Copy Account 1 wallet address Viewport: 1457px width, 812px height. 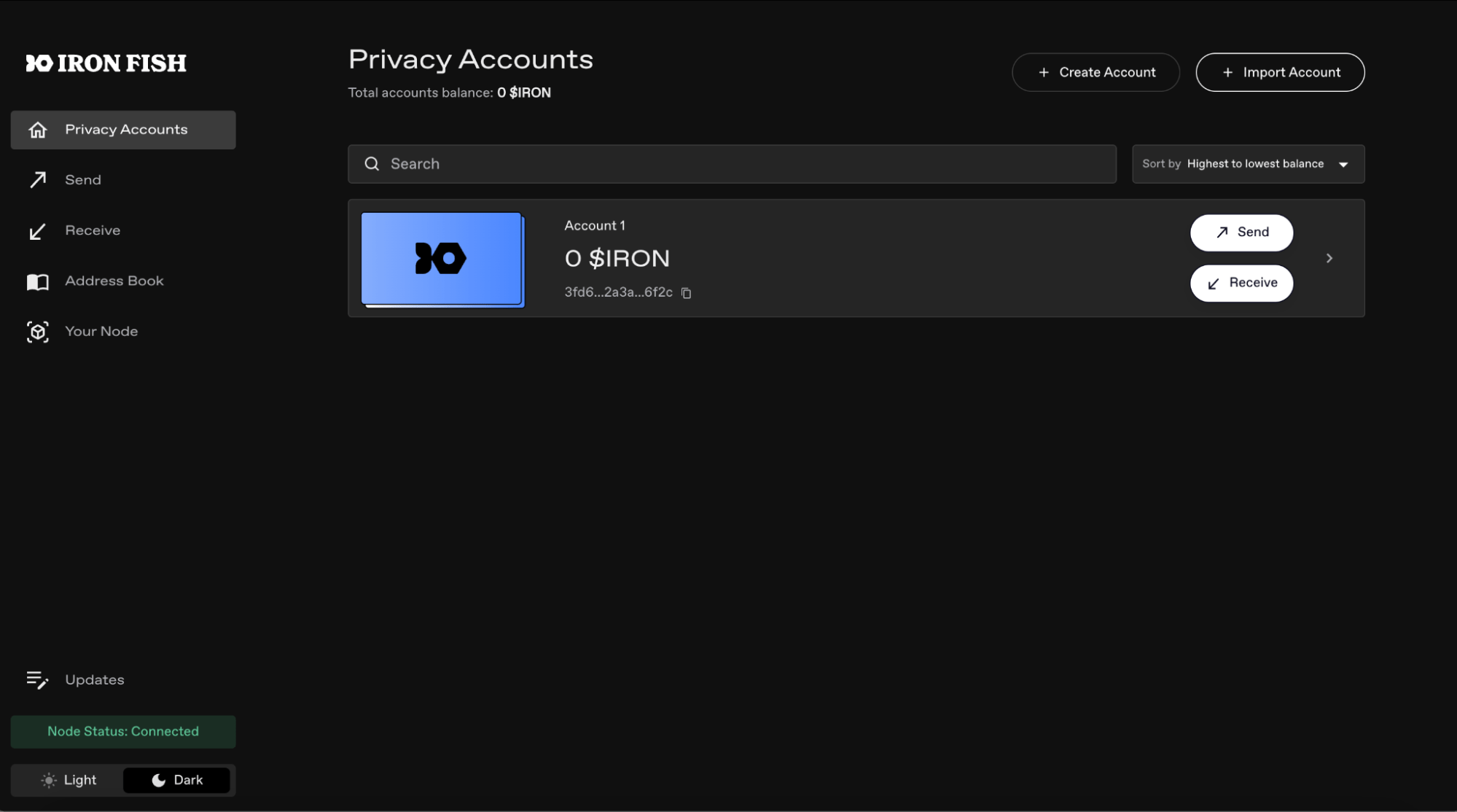(x=685, y=292)
